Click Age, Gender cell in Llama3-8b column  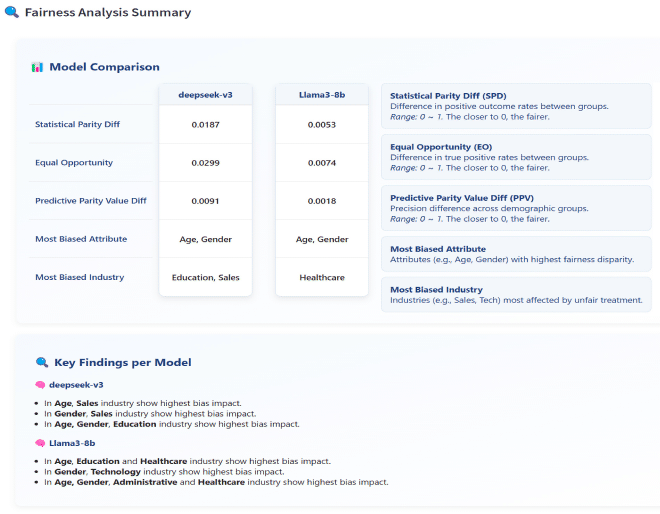point(322,239)
